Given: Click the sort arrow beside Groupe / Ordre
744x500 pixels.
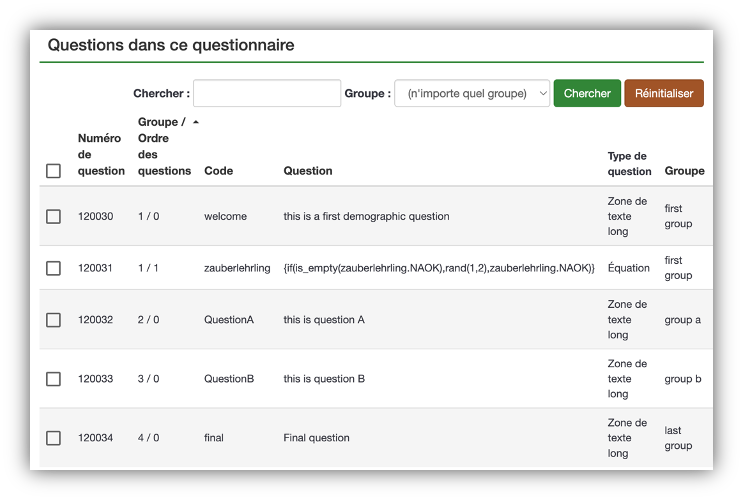Looking at the screenshot, I should tap(195, 122).
